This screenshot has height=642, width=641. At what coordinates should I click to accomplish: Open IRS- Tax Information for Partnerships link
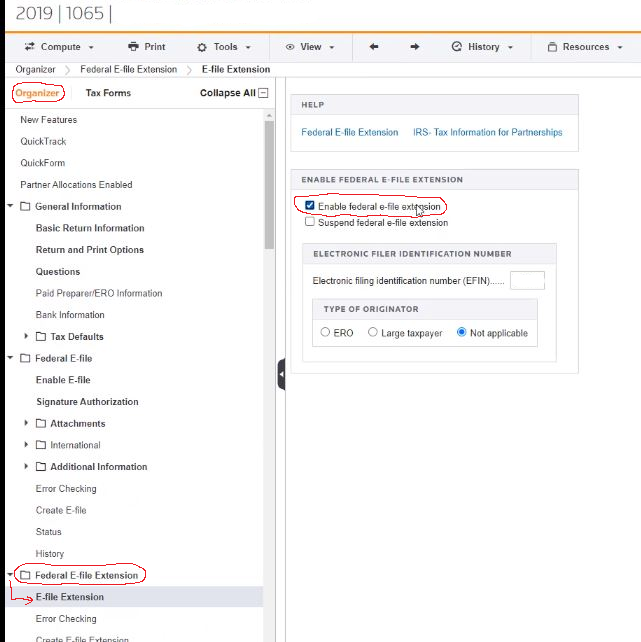point(488,132)
